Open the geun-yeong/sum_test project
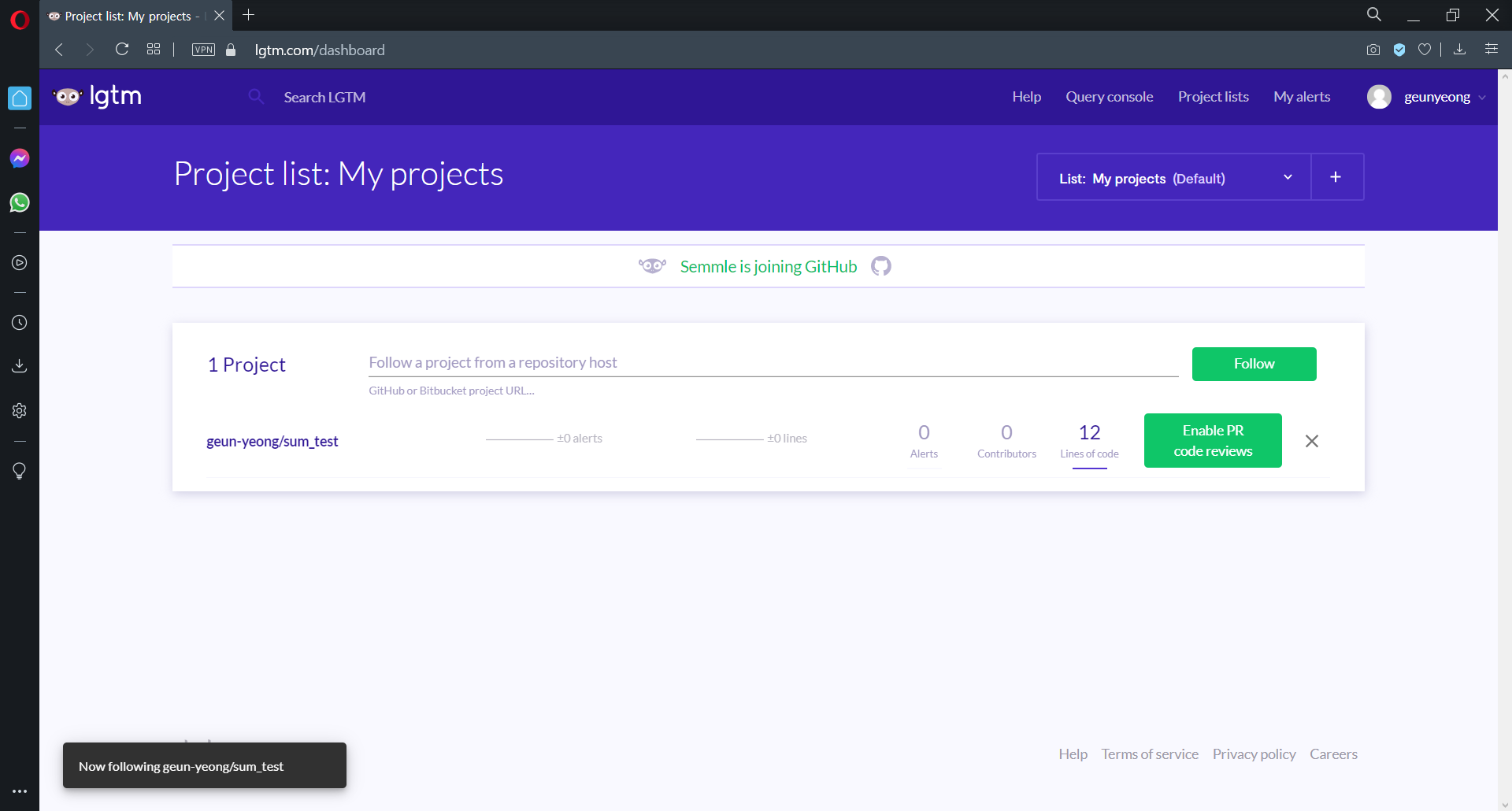This screenshot has width=1512, height=811. pyautogui.click(x=272, y=442)
